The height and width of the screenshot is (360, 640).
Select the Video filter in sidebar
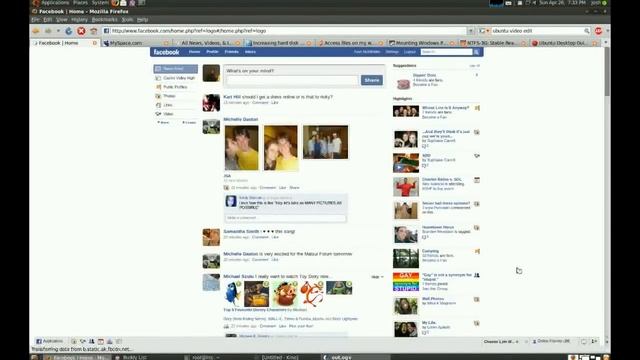click(176, 114)
